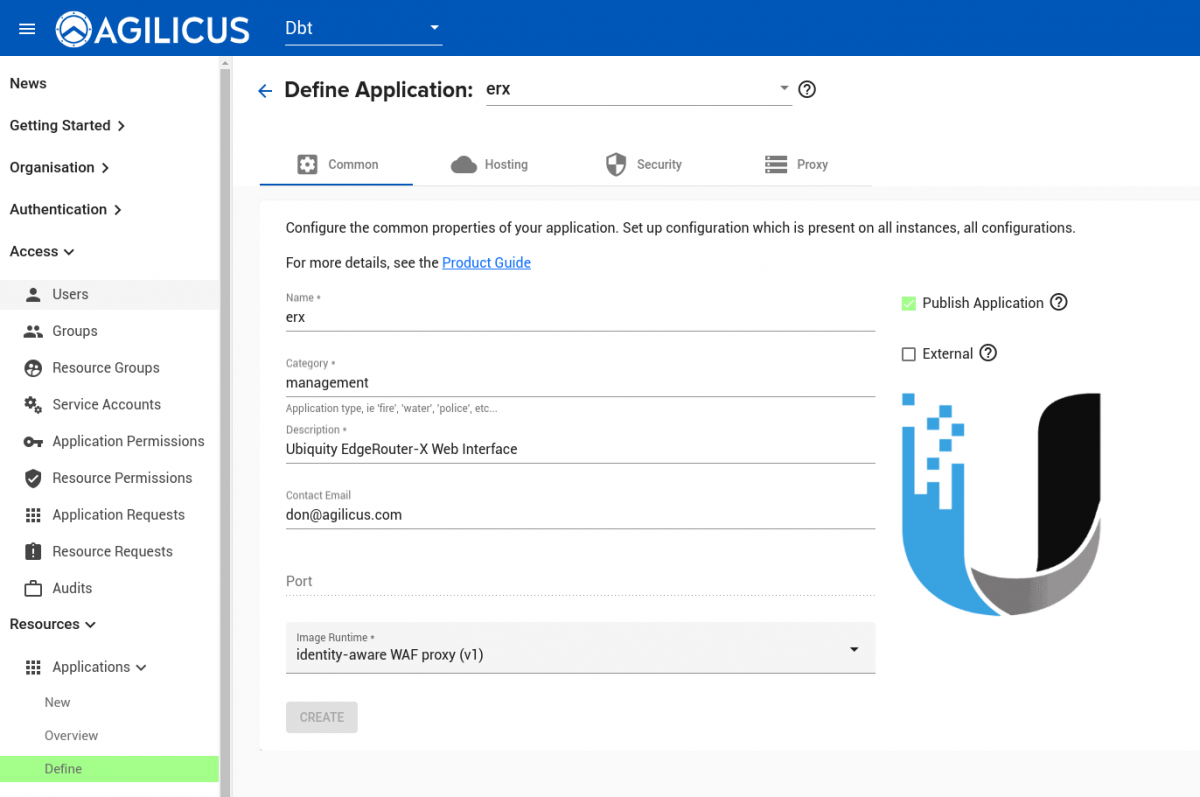Viewport: 1200px width, 797px height.
Task: Open the Dbt organisation dropdown
Action: pyautogui.click(x=433, y=27)
